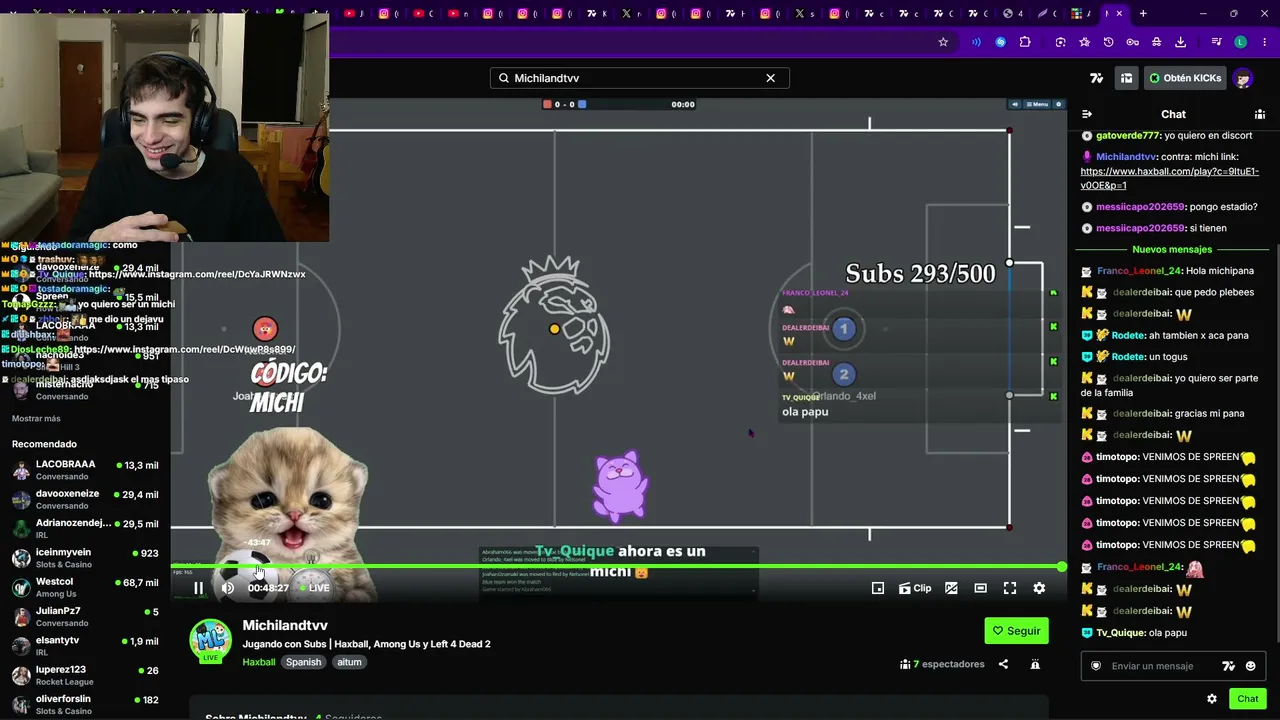The width and height of the screenshot is (1280, 720).
Task: Open the incognito-style extension icon
Action: (1157, 42)
